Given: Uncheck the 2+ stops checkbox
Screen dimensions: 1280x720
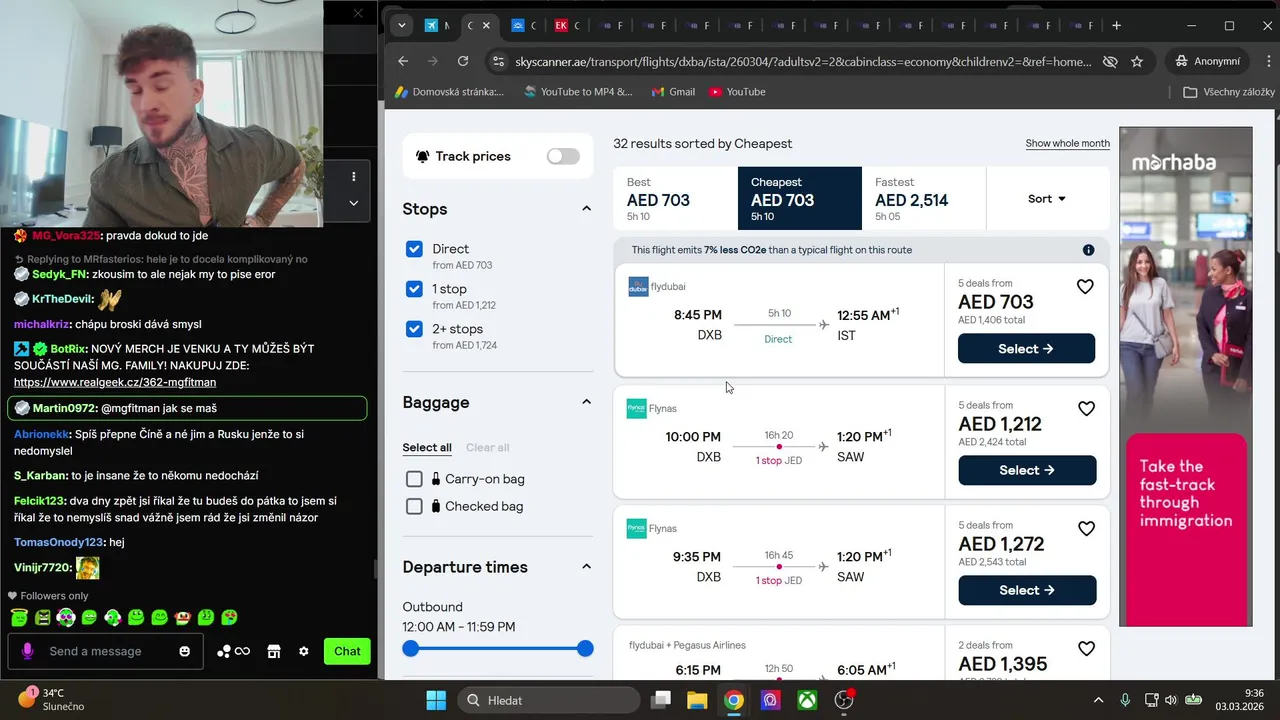Looking at the screenshot, I should (x=414, y=329).
